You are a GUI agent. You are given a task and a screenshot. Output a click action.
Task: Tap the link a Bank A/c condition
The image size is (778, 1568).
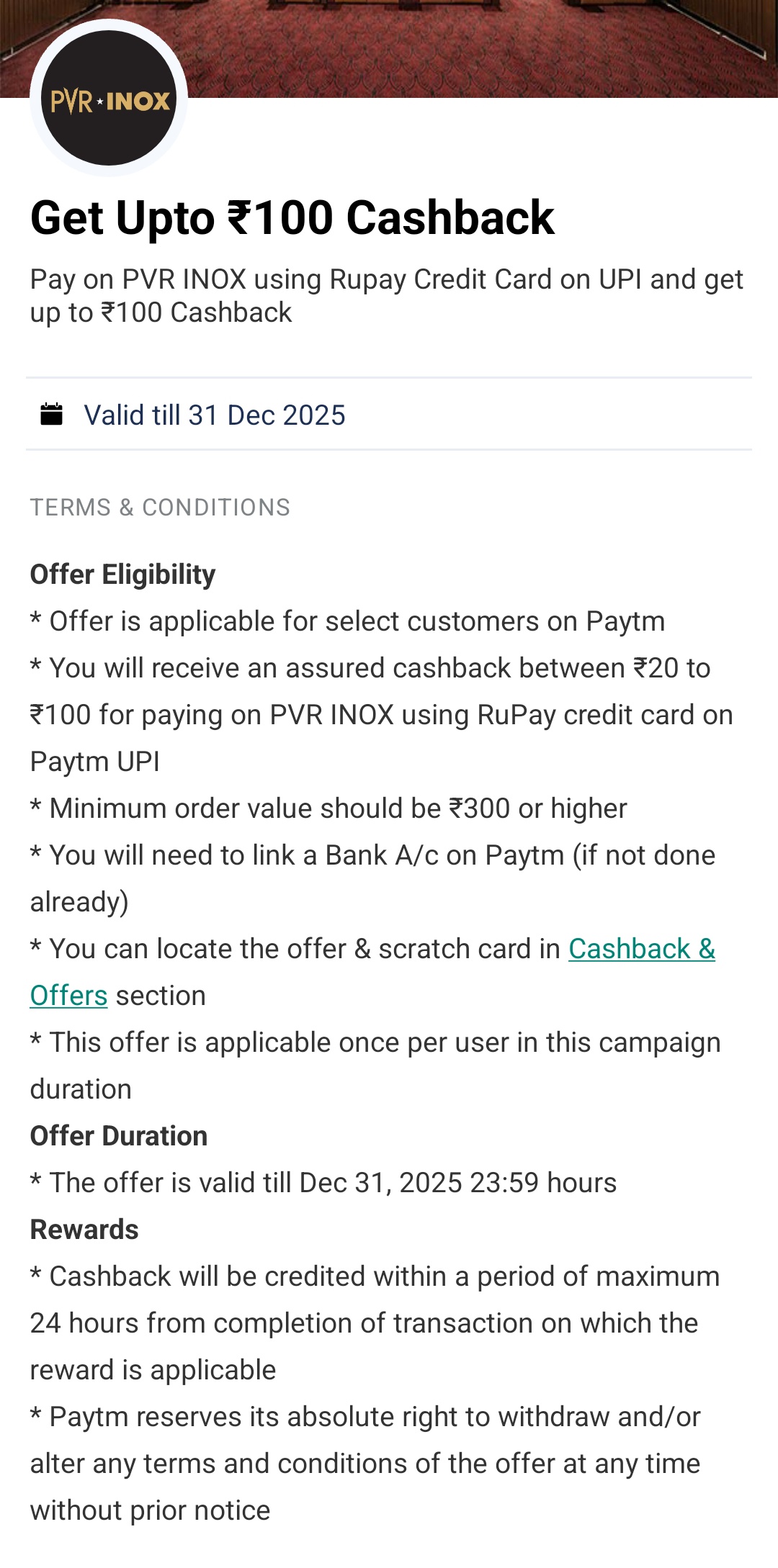pos(372,878)
